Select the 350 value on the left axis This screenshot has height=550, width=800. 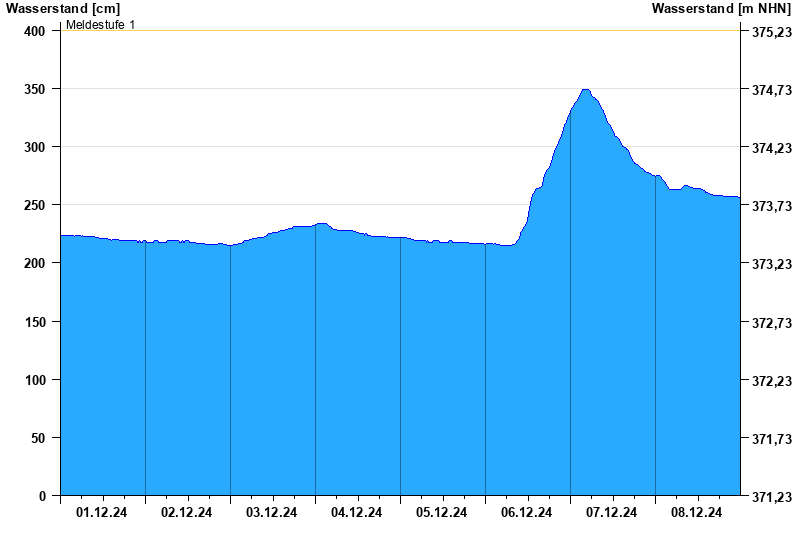(x=35, y=90)
